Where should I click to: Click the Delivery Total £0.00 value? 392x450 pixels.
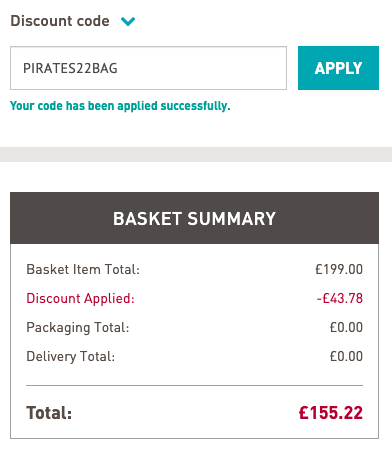(x=346, y=356)
